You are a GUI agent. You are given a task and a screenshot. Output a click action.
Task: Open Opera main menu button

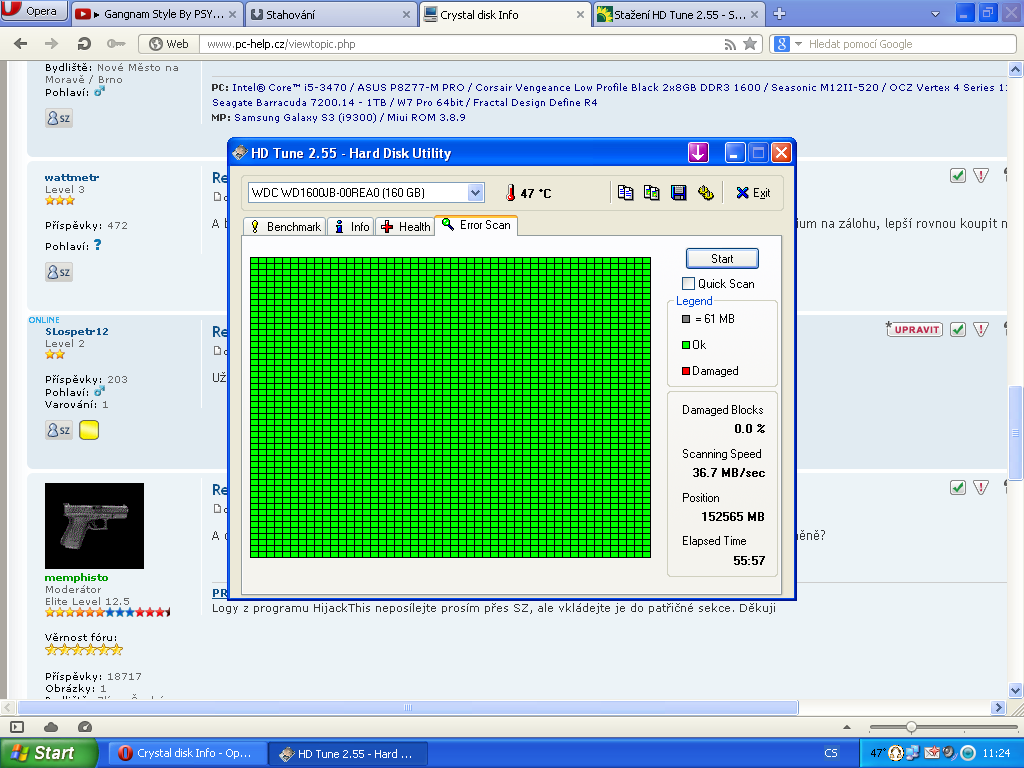[34, 10]
